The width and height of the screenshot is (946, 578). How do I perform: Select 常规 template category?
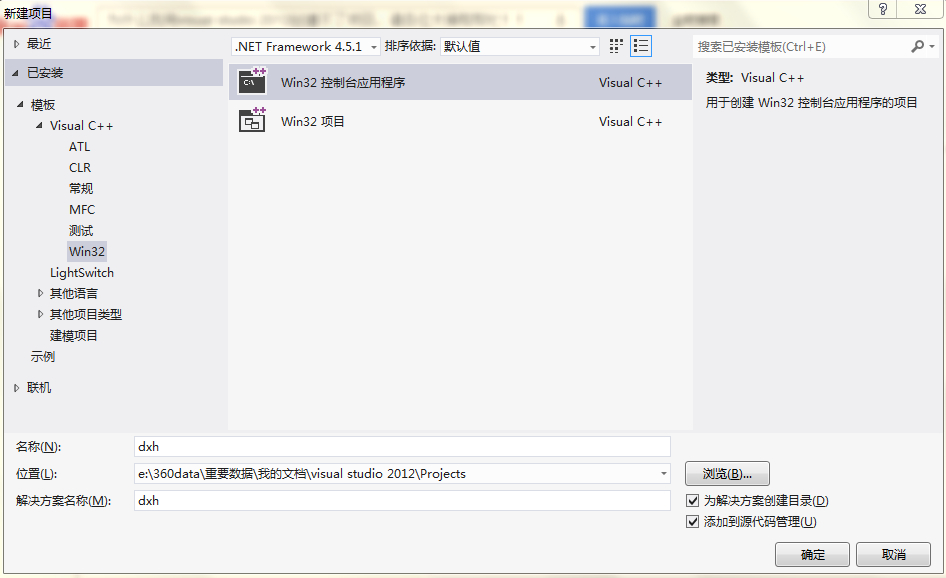click(81, 188)
